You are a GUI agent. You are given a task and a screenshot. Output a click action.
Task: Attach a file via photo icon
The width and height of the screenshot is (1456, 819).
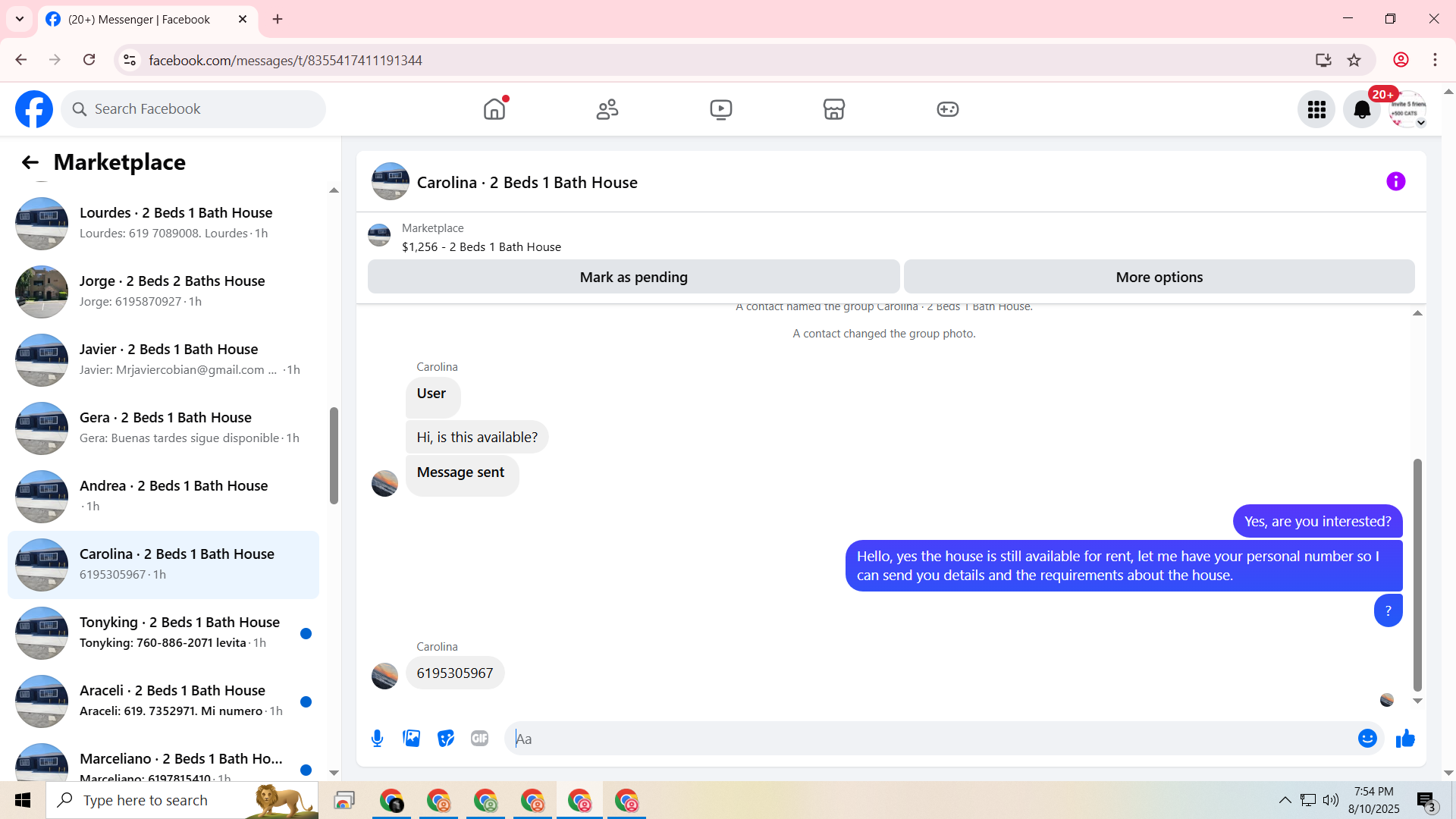click(x=411, y=739)
